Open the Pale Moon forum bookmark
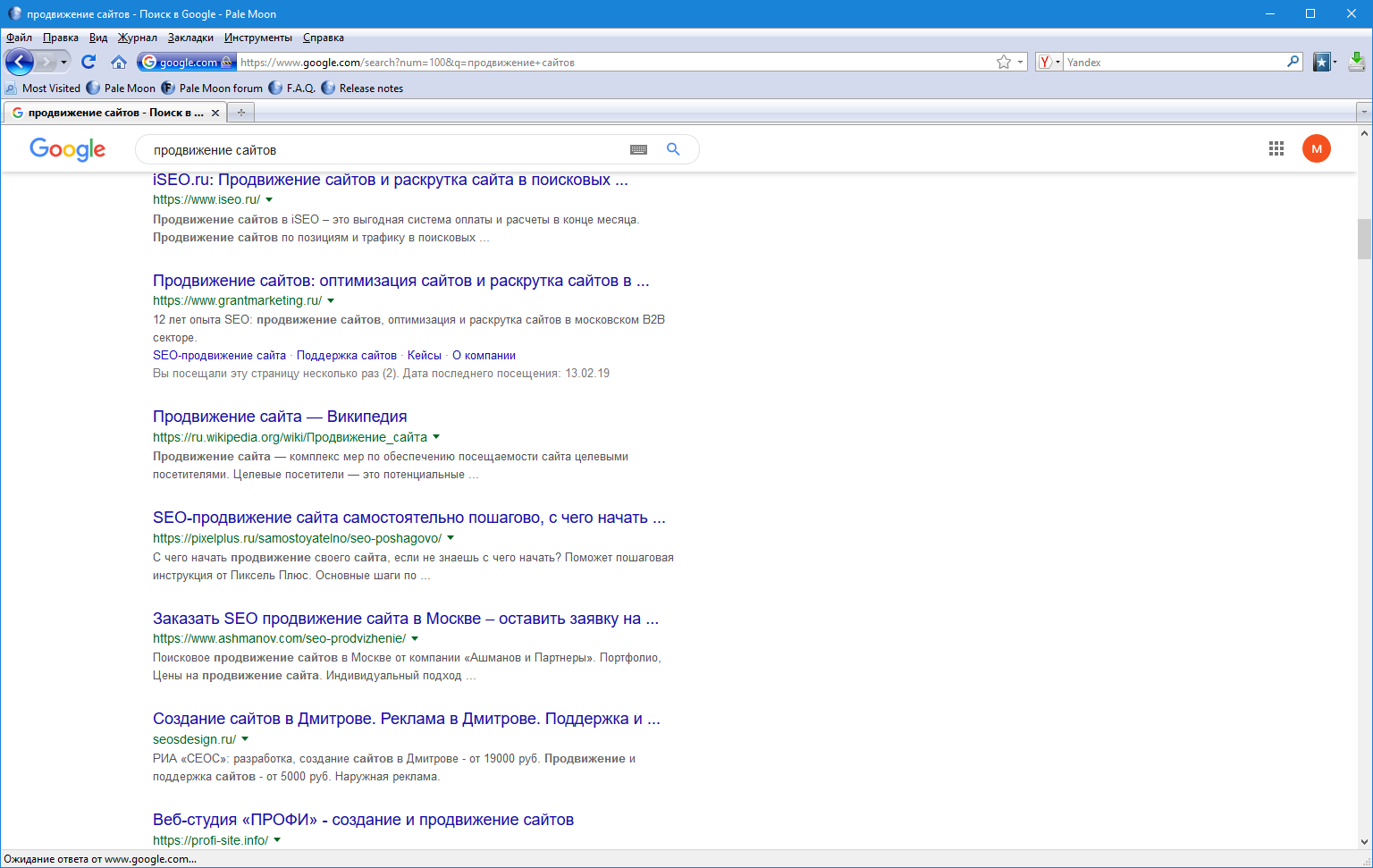 pyautogui.click(x=212, y=88)
